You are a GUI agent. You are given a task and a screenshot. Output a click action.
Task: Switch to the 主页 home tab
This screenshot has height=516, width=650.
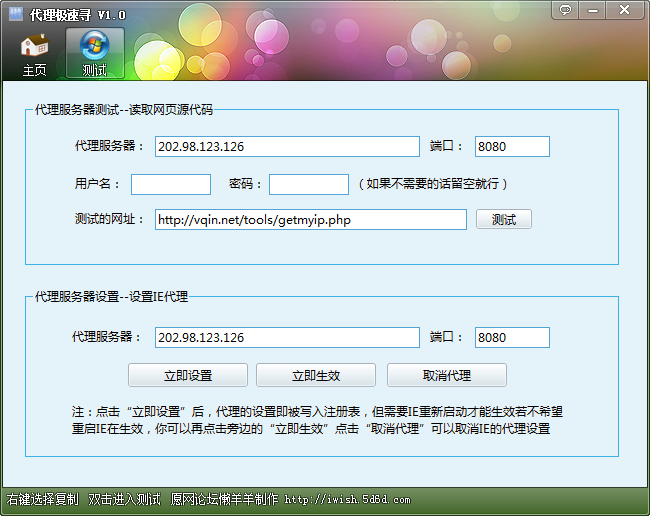pyautogui.click(x=35, y=55)
